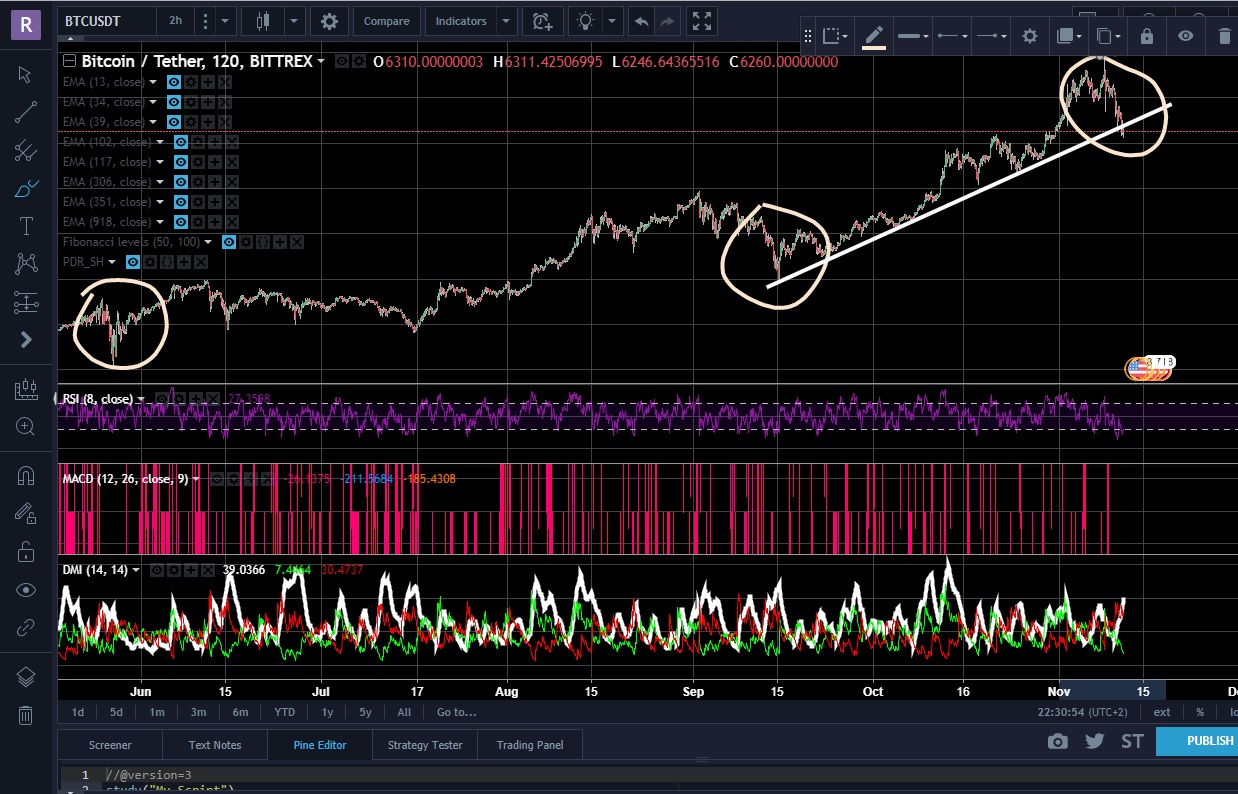This screenshot has height=794, width=1238.
Task: Click the remove drawings trash icon in sidebar
Action: pyautogui.click(x=26, y=715)
